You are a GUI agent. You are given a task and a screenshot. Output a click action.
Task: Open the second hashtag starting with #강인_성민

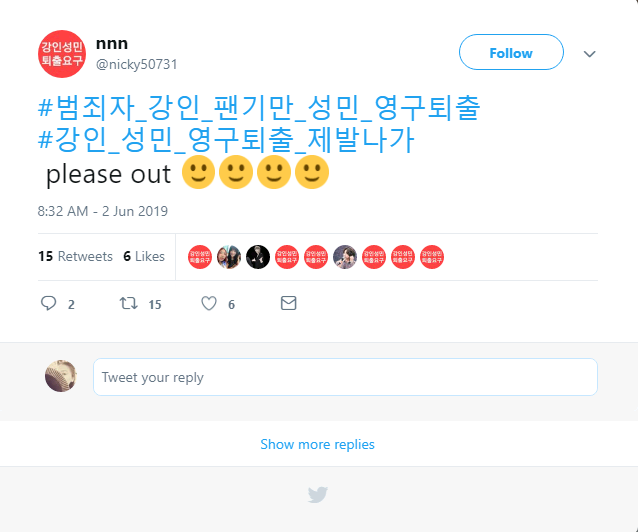pyautogui.click(x=225, y=140)
